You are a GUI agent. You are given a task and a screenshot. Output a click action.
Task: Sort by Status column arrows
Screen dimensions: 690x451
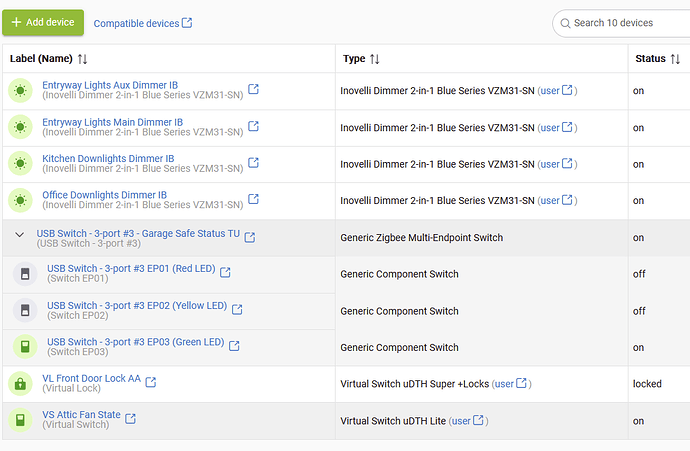(675, 59)
